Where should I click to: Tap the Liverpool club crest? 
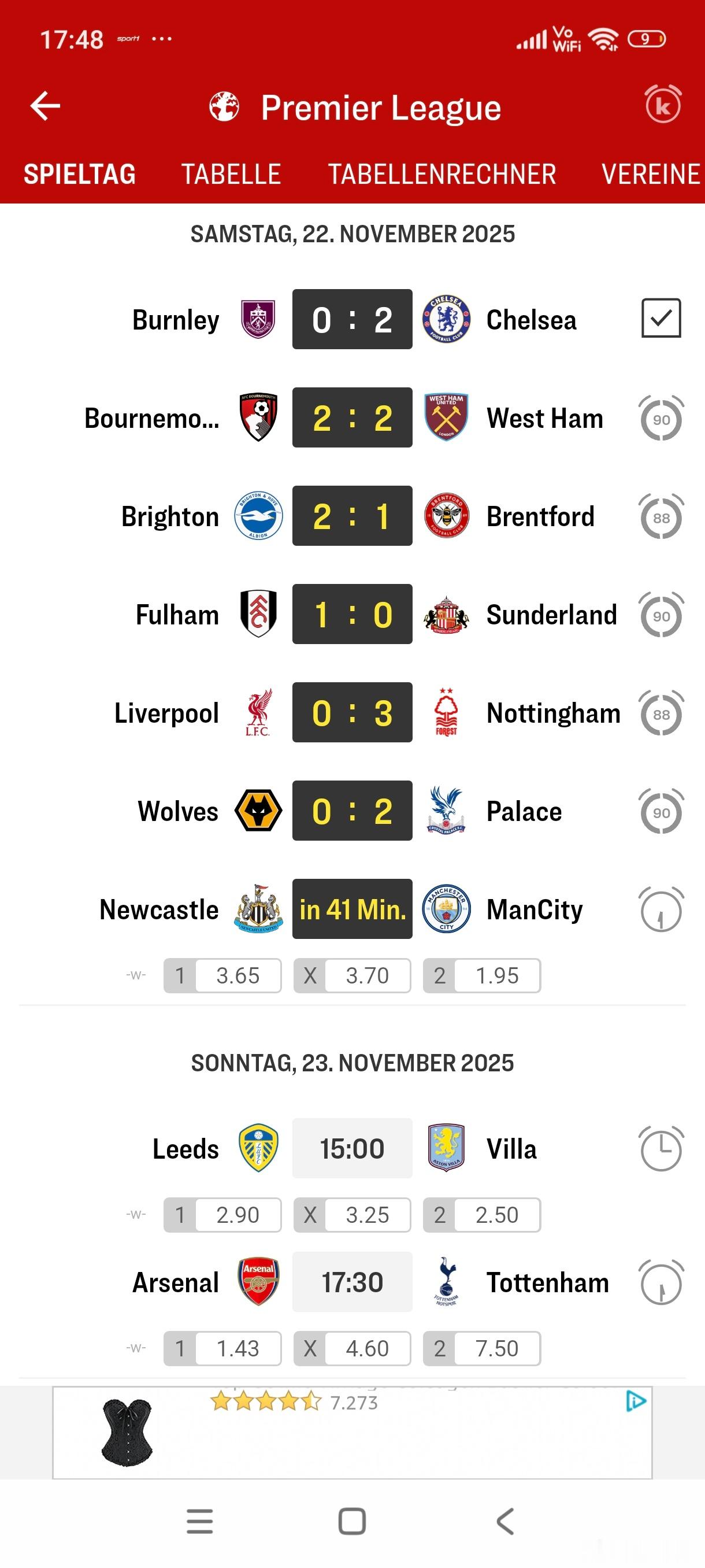[x=258, y=712]
